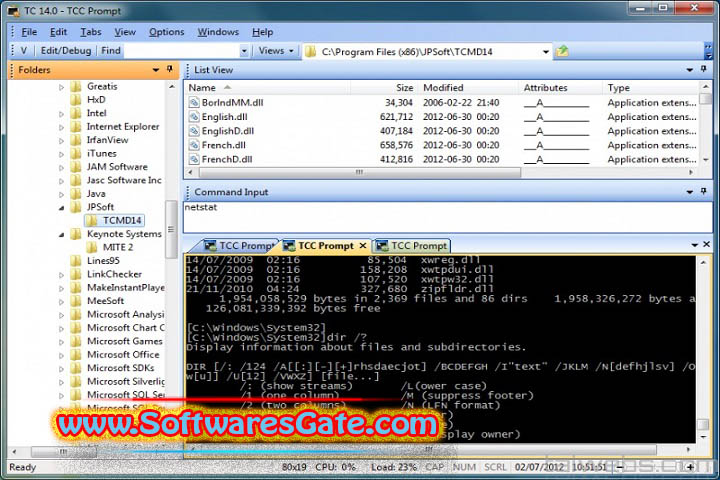Switch to the third TCC Prompt tab

point(412,246)
